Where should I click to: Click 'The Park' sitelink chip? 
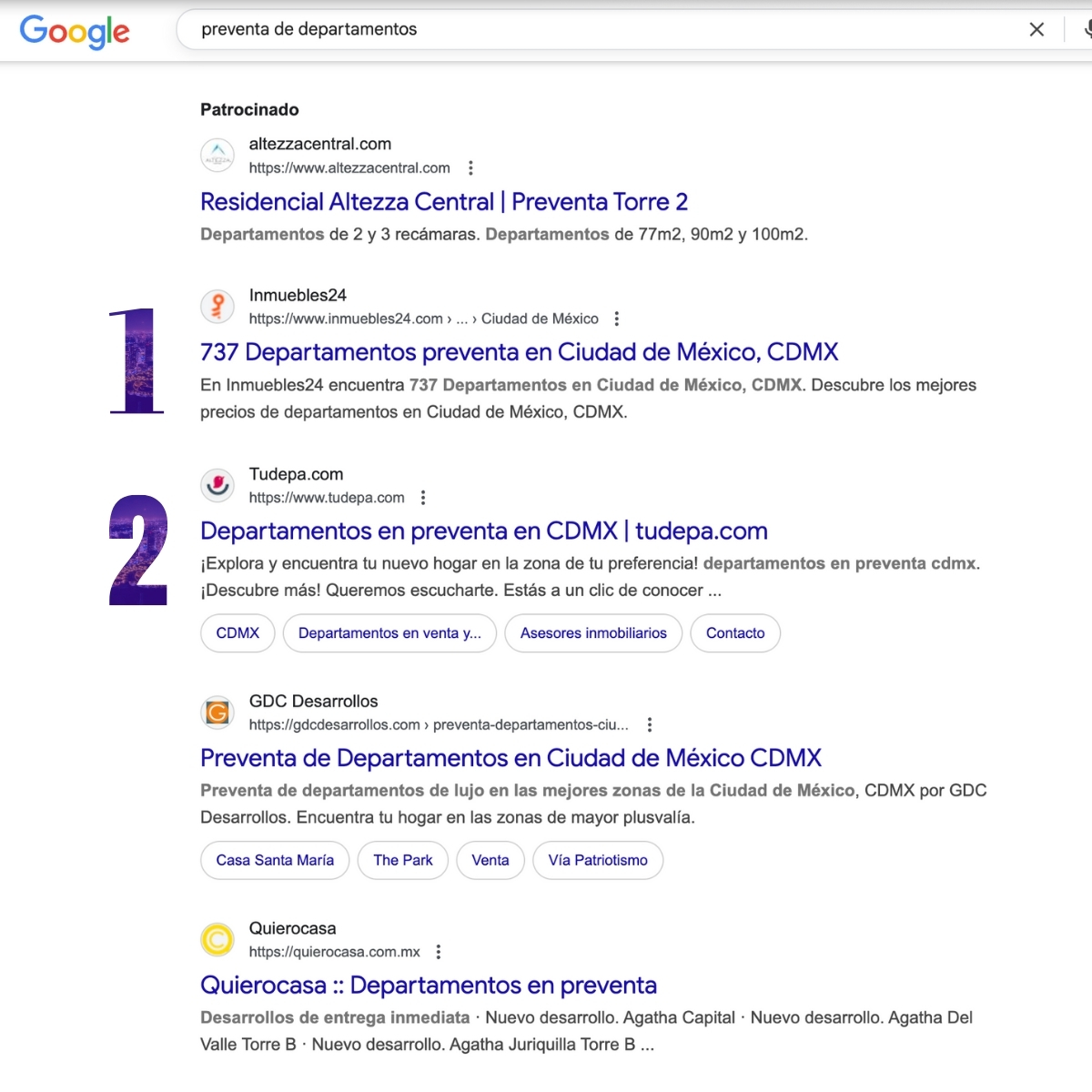coord(403,861)
